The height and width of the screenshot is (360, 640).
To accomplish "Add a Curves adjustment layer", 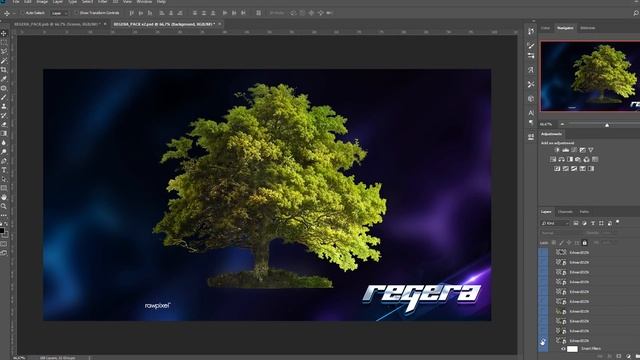I will point(574,150).
